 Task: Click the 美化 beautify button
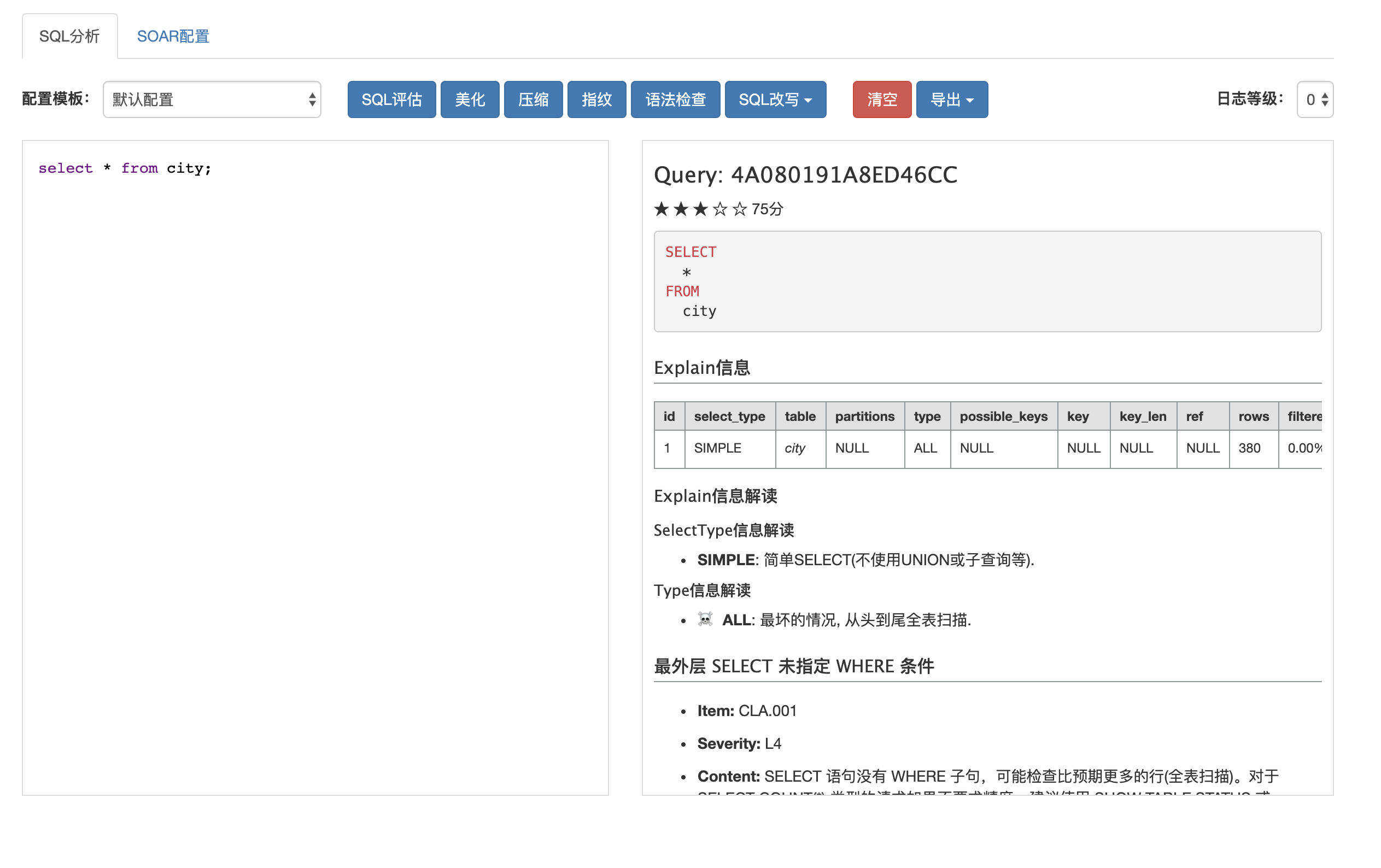coord(469,100)
